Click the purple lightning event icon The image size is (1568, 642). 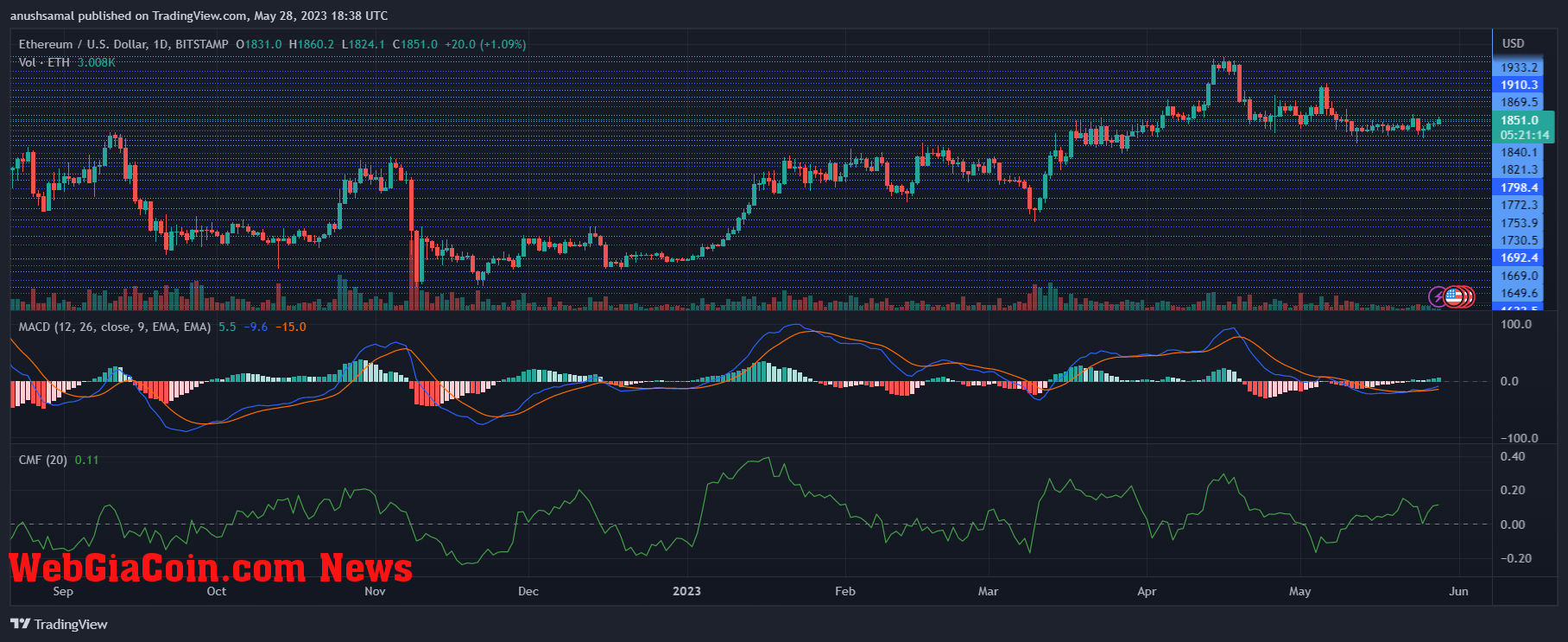[x=1438, y=297]
